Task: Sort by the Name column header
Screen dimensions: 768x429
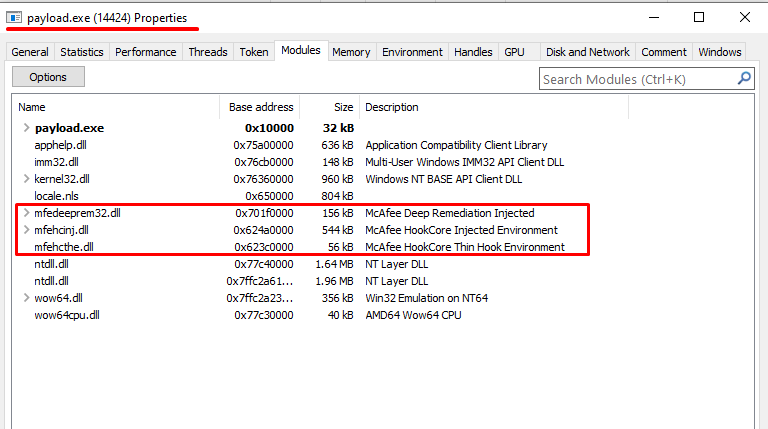Action: (x=117, y=107)
